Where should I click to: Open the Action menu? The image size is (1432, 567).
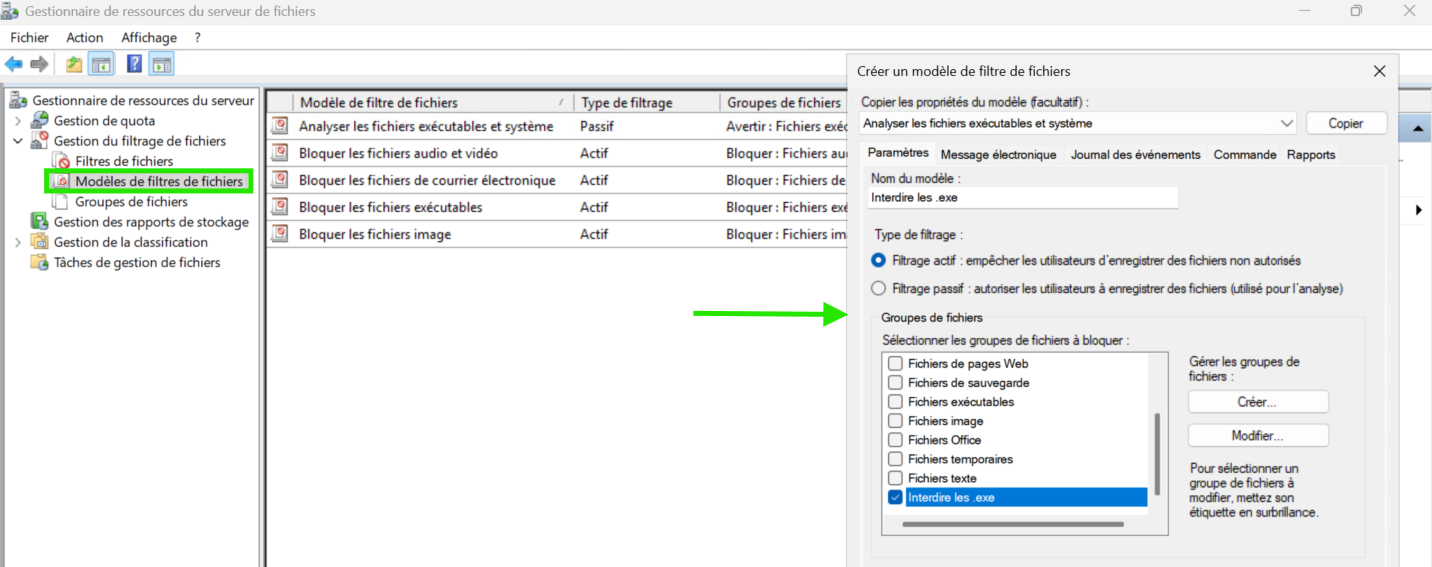(85, 37)
